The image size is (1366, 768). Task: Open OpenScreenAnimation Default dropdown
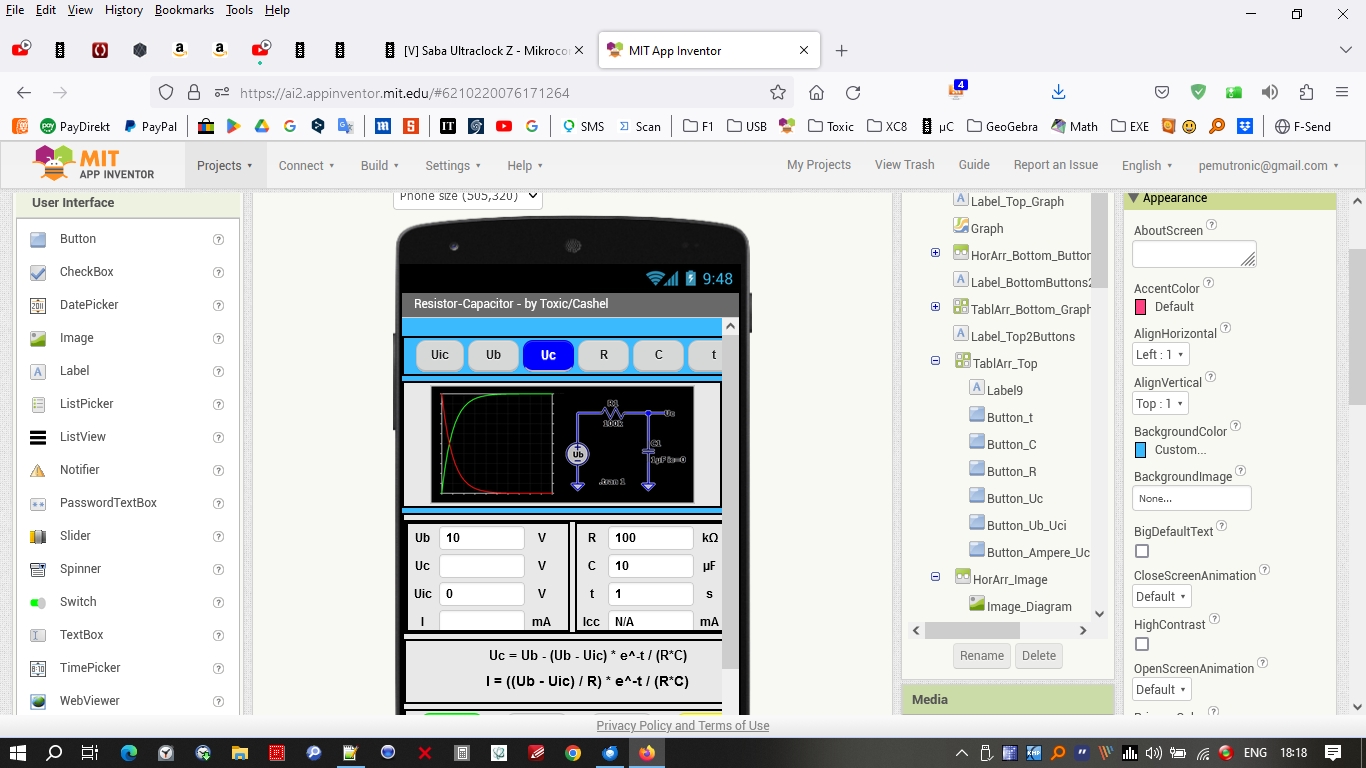[x=1162, y=689]
